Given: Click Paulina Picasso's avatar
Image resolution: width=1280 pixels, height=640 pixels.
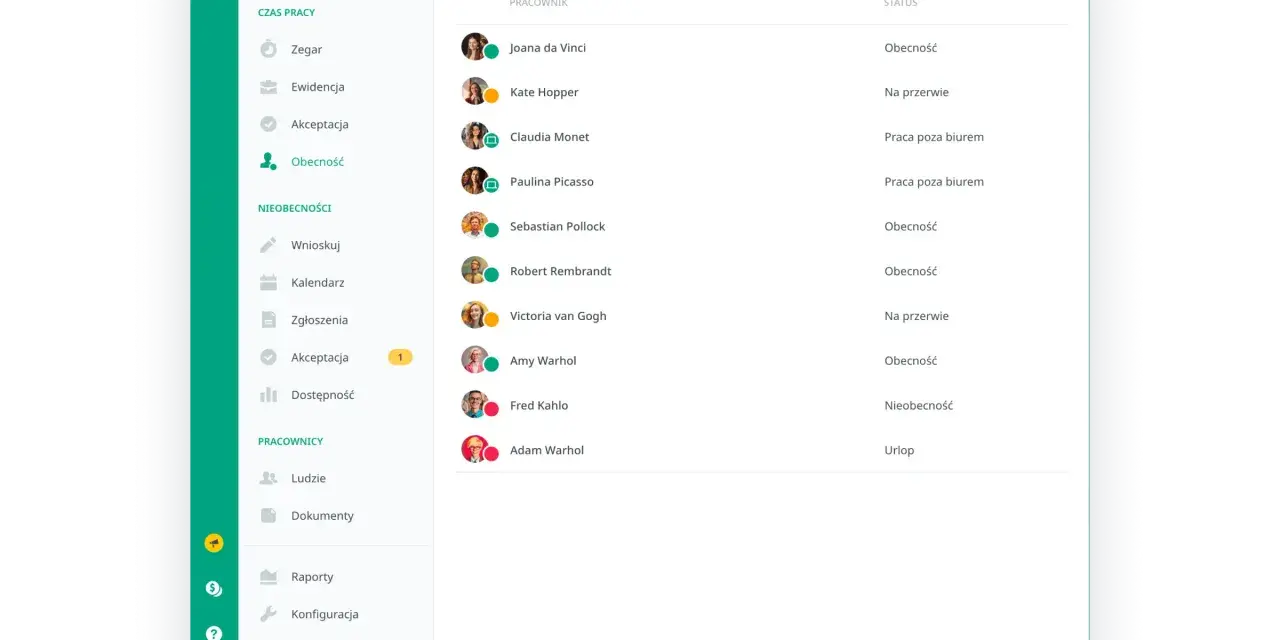Looking at the screenshot, I should (475, 181).
